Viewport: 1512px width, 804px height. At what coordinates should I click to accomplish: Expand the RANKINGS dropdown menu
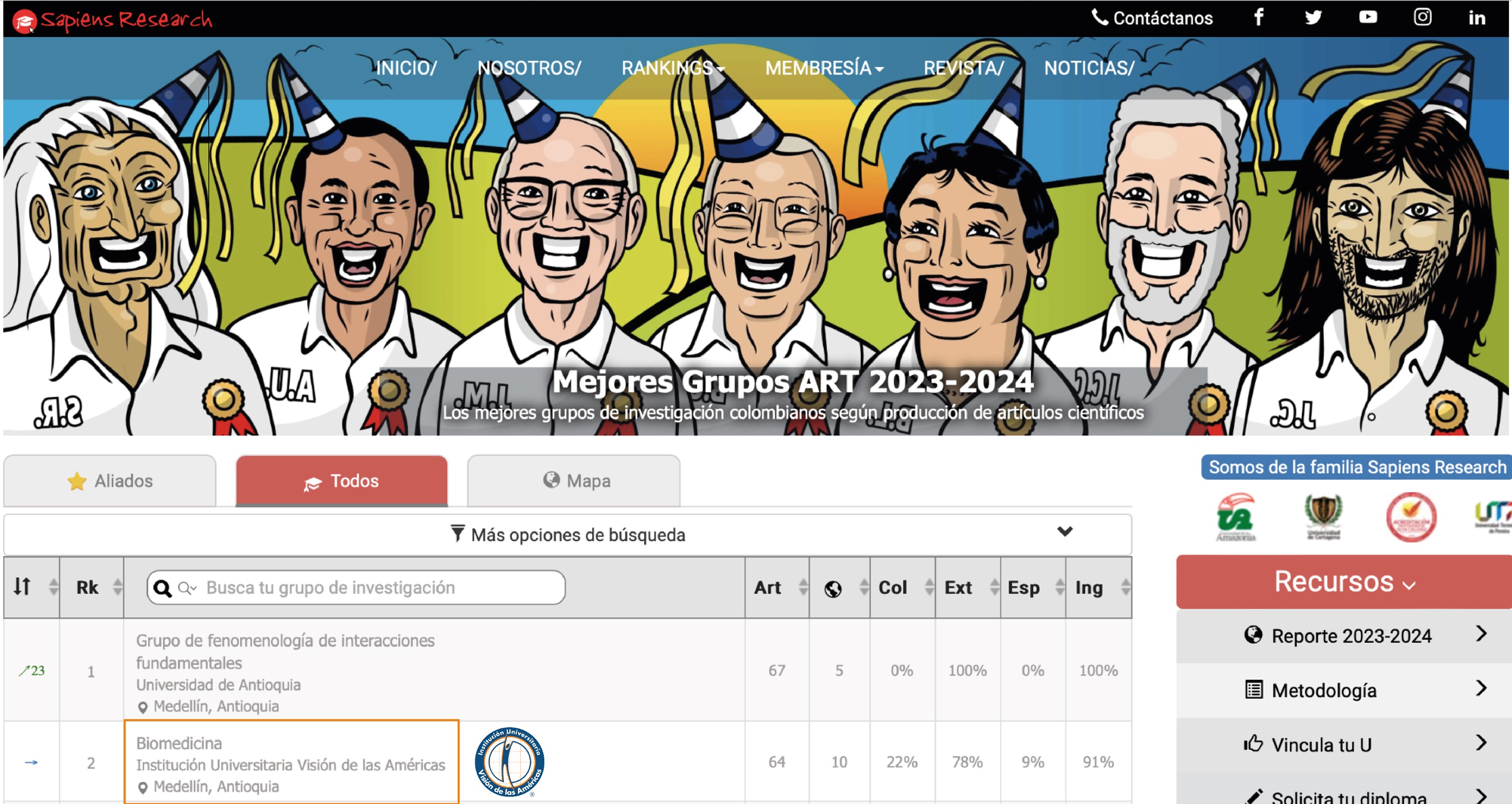coord(673,68)
